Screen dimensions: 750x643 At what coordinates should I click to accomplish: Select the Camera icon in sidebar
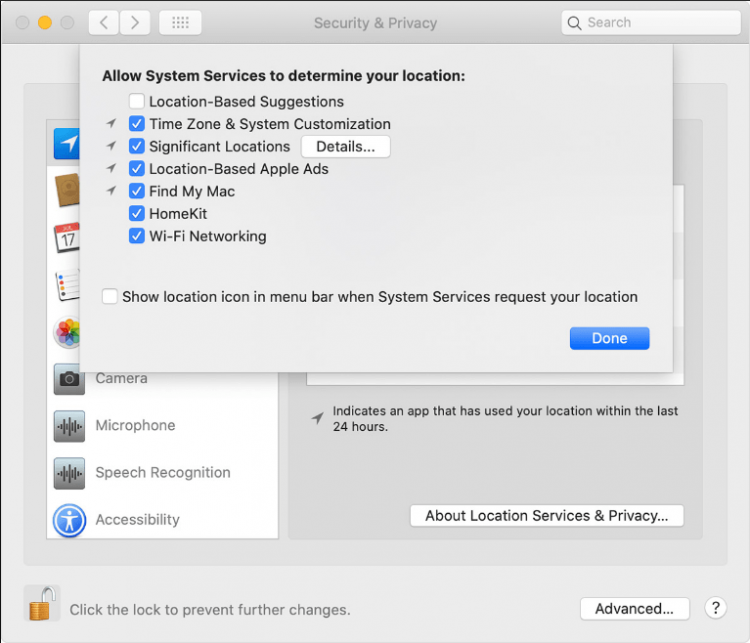(69, 379)
